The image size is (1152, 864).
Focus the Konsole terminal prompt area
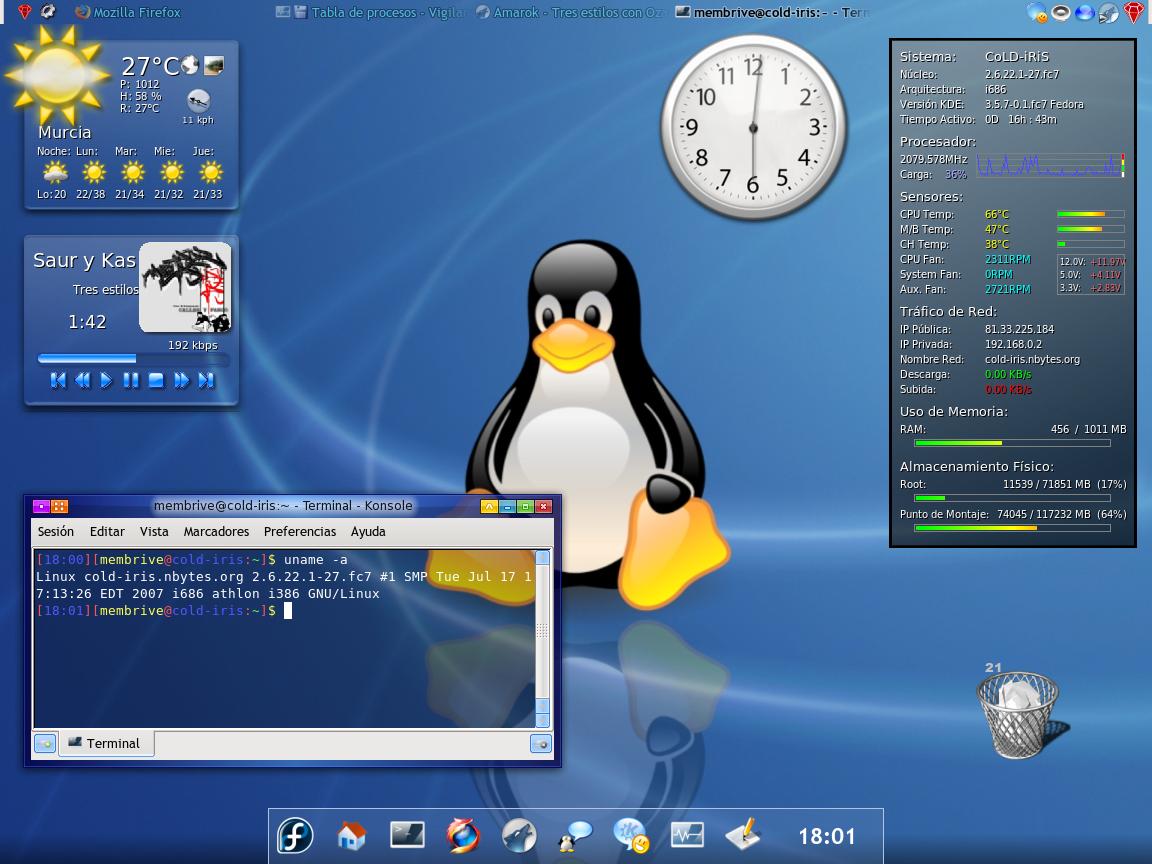click(284, 638)
